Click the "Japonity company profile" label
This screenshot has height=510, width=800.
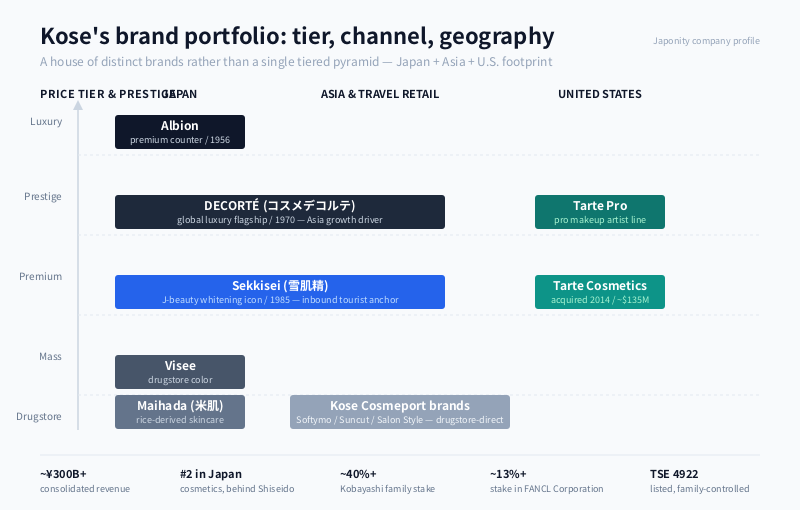coord(706,41)
